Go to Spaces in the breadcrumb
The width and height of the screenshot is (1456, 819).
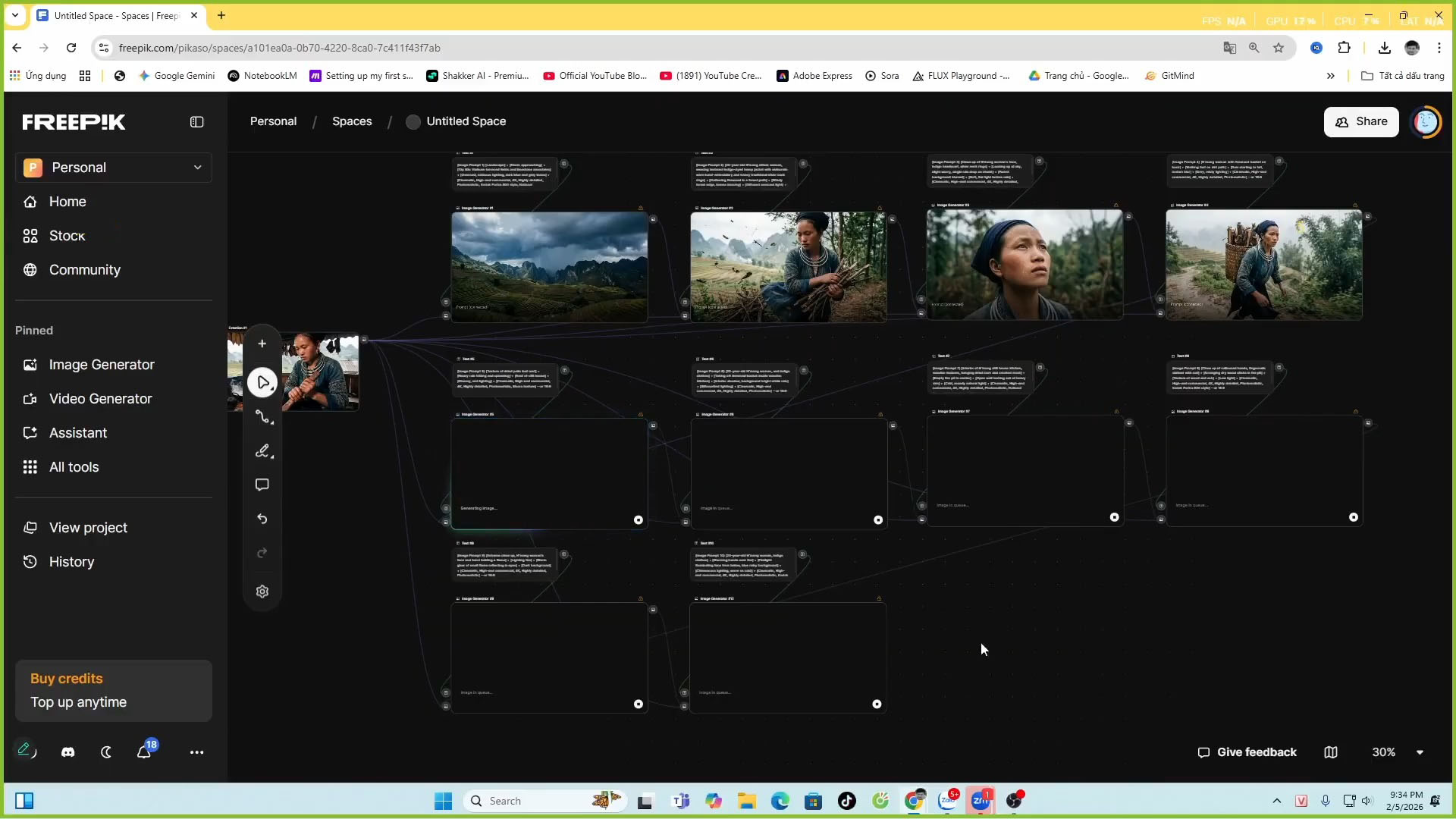[352, 121]
